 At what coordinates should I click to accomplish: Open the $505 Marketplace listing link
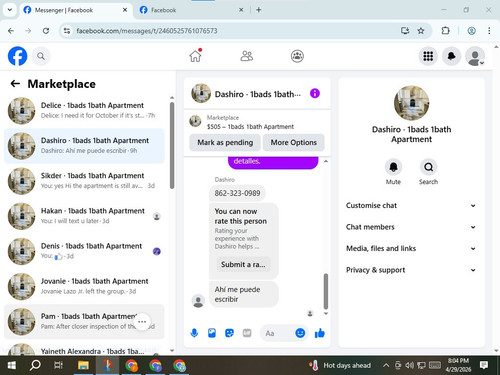250,127
